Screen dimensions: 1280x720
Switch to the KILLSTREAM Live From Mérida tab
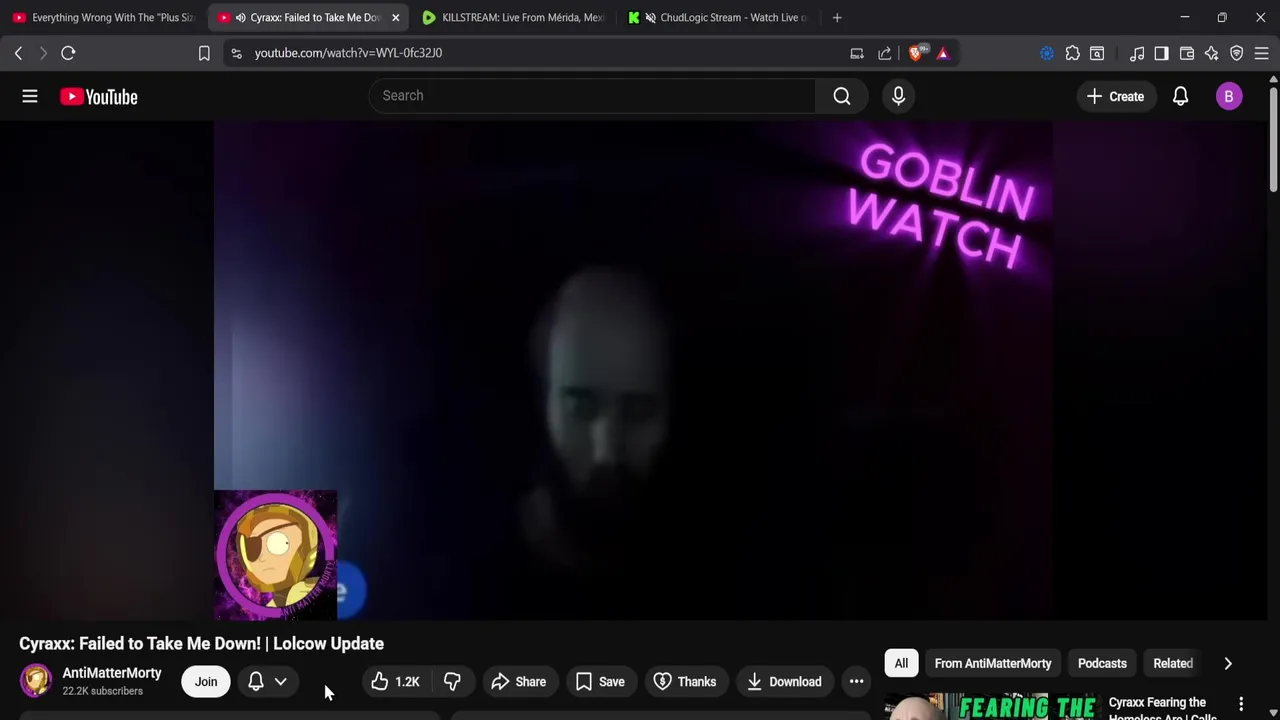[x=512, y=17]
